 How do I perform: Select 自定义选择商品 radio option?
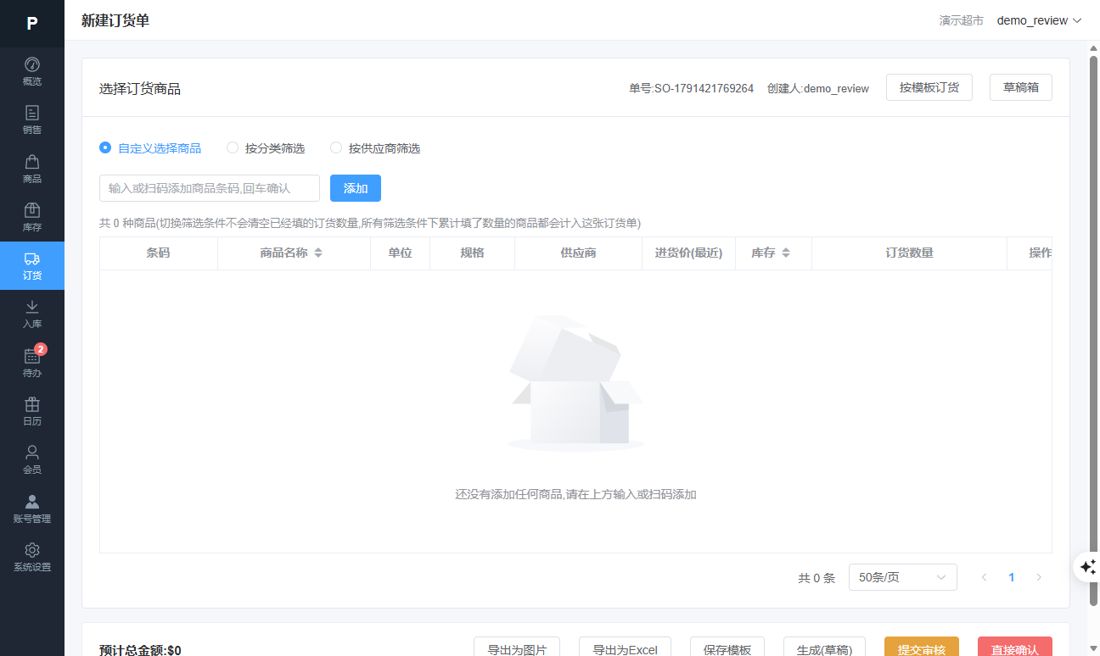[x=150, y=148]
